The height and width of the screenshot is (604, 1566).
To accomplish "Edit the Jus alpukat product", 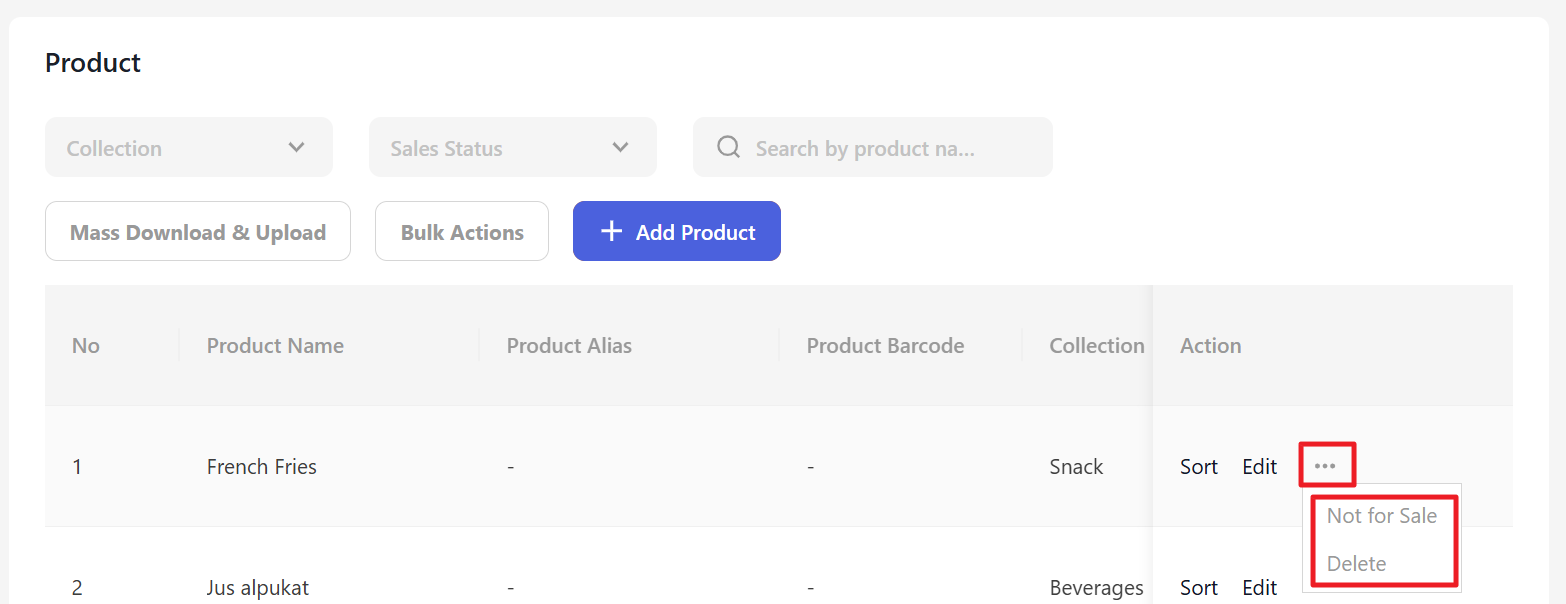I will pos(1259,588).
